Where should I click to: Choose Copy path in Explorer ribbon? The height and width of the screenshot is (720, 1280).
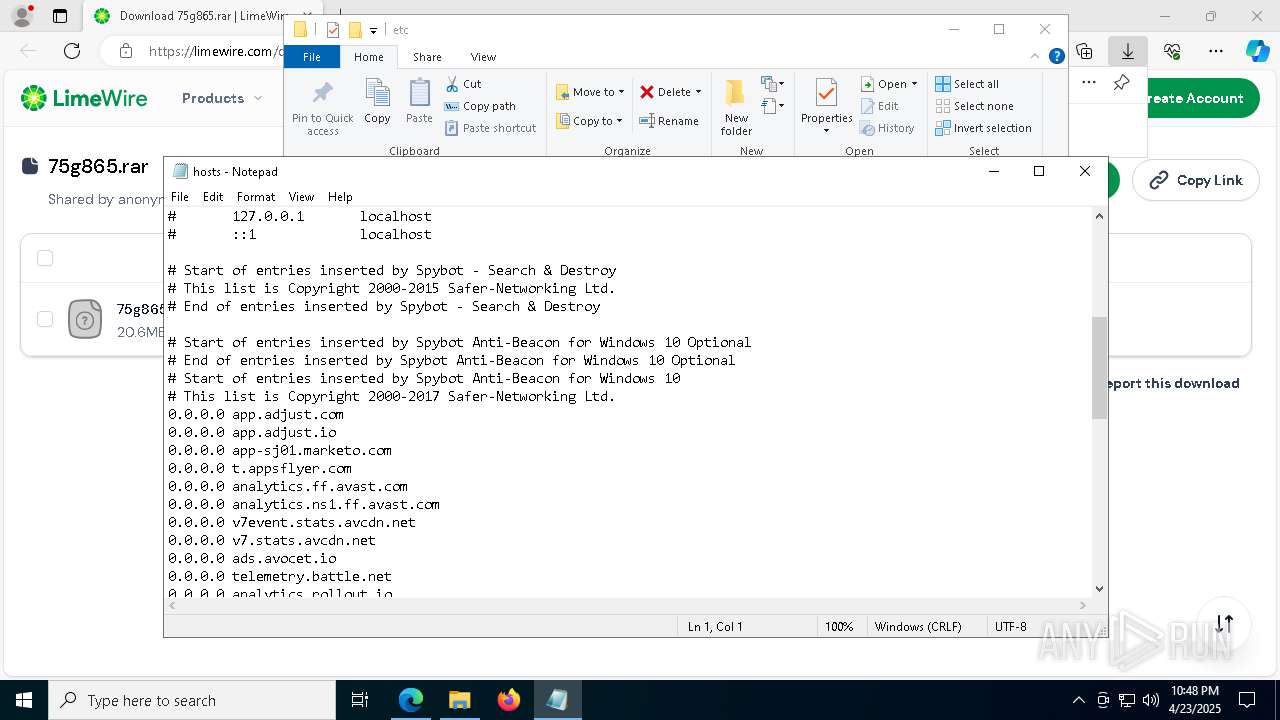(480, 106)
